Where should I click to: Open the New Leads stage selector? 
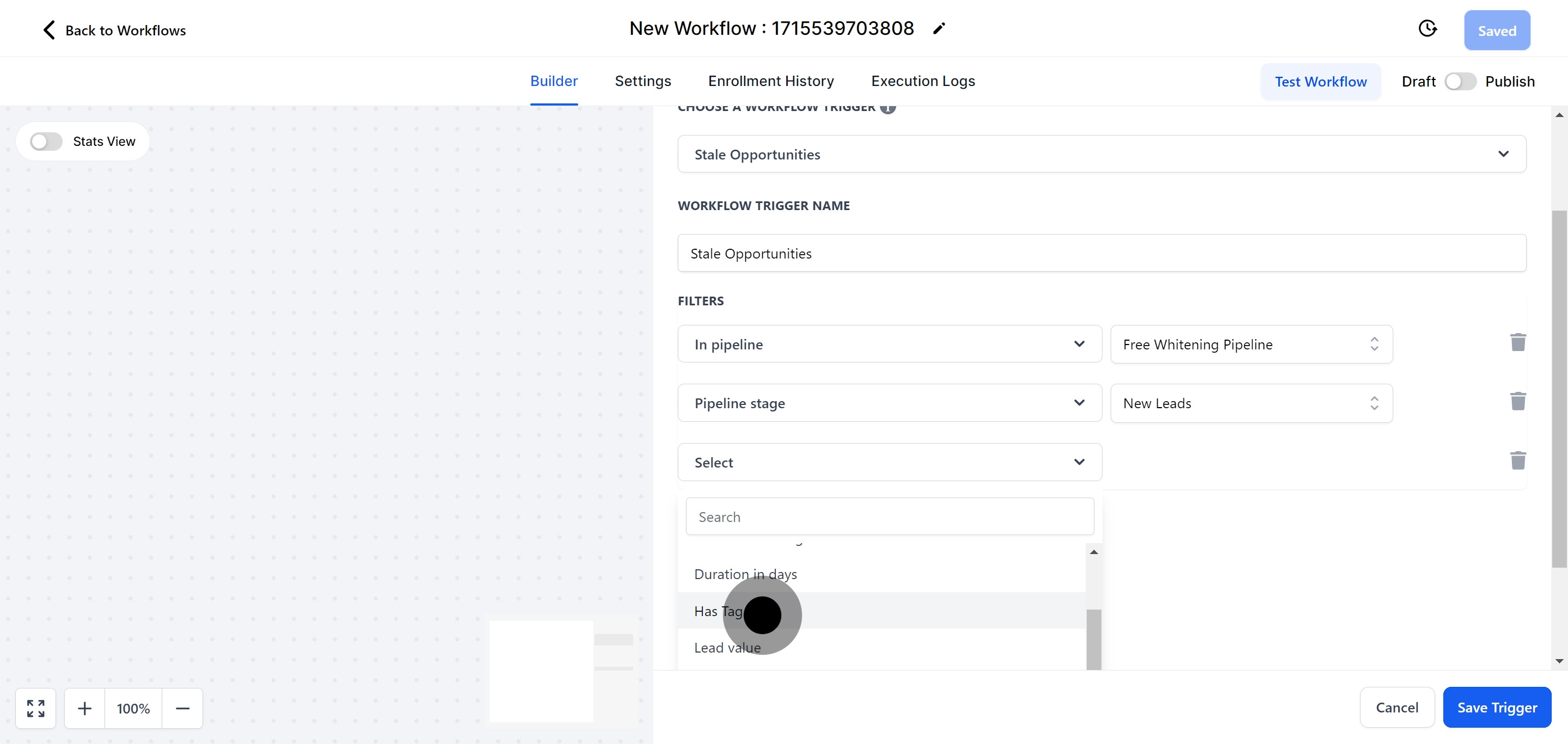1251,403
